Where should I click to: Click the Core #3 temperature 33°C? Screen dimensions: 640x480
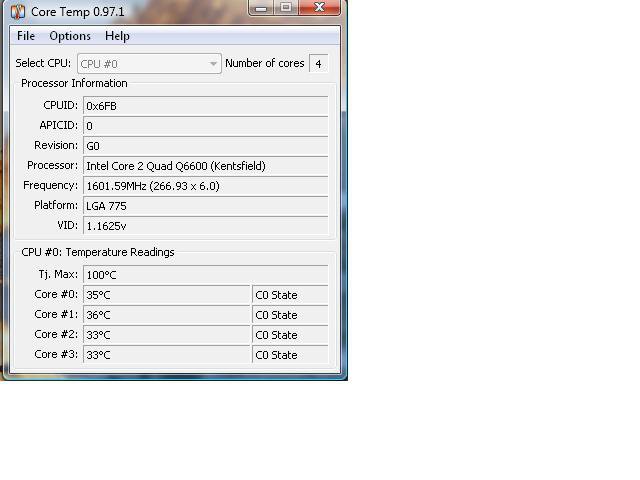(167, 355)
